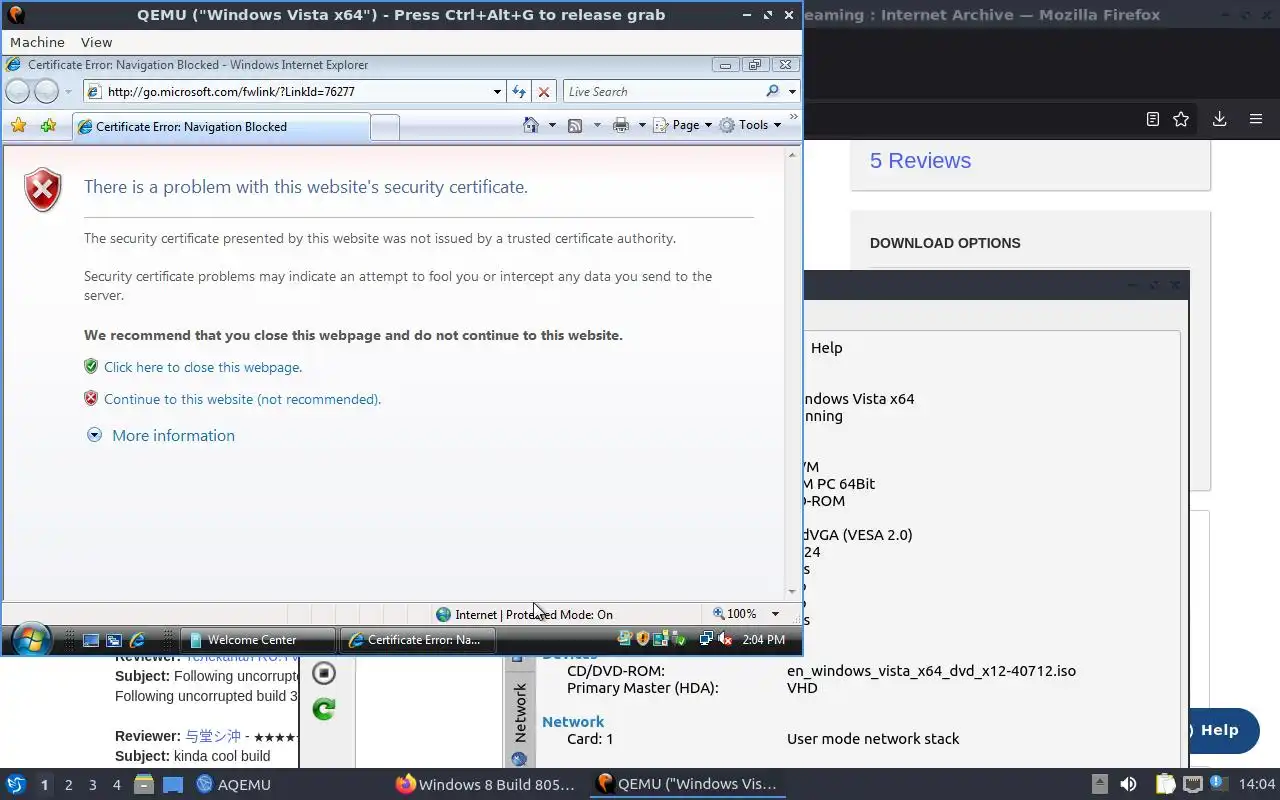The width and height of the screenshot is (1280, 800).
Task: Click the Vista clock showing 2:04 PM
Action: coord(763,640)
